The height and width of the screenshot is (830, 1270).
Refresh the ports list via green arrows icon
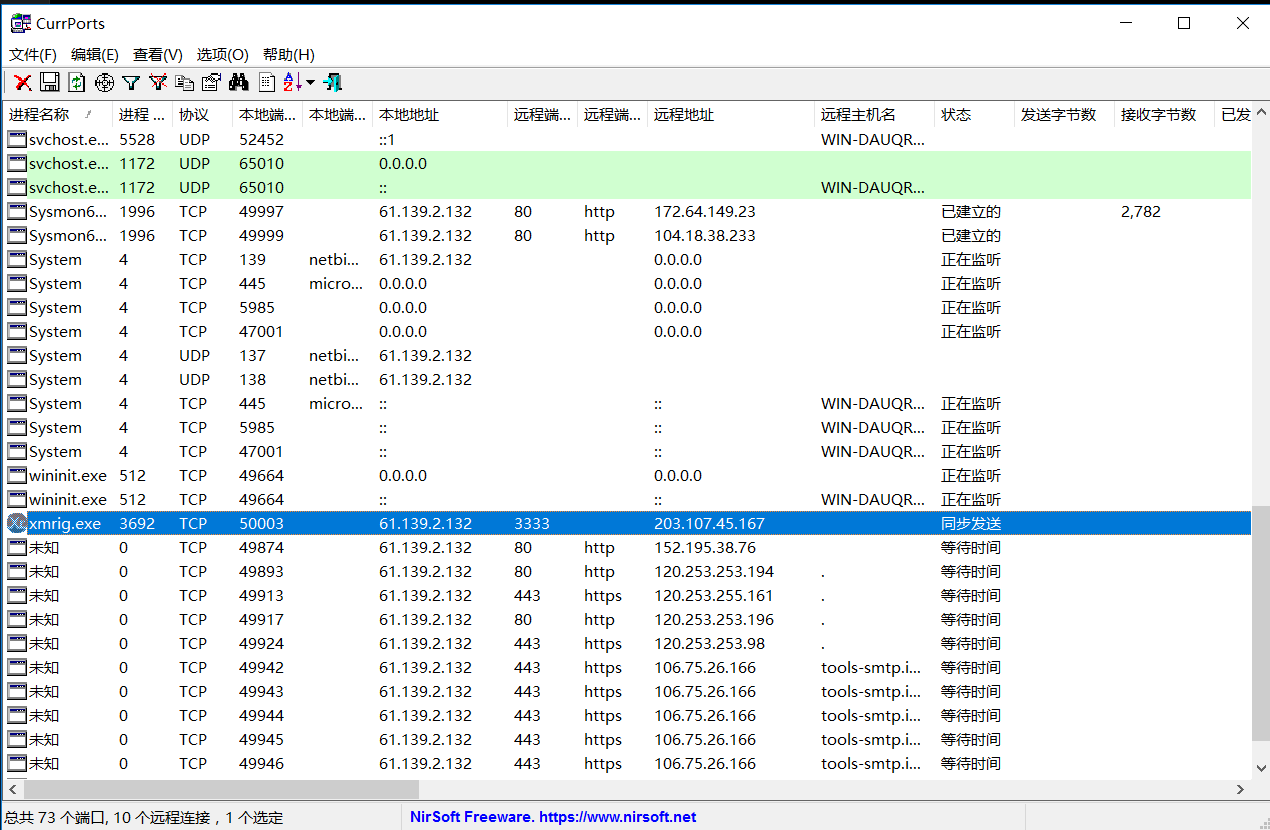pos(77,83)
